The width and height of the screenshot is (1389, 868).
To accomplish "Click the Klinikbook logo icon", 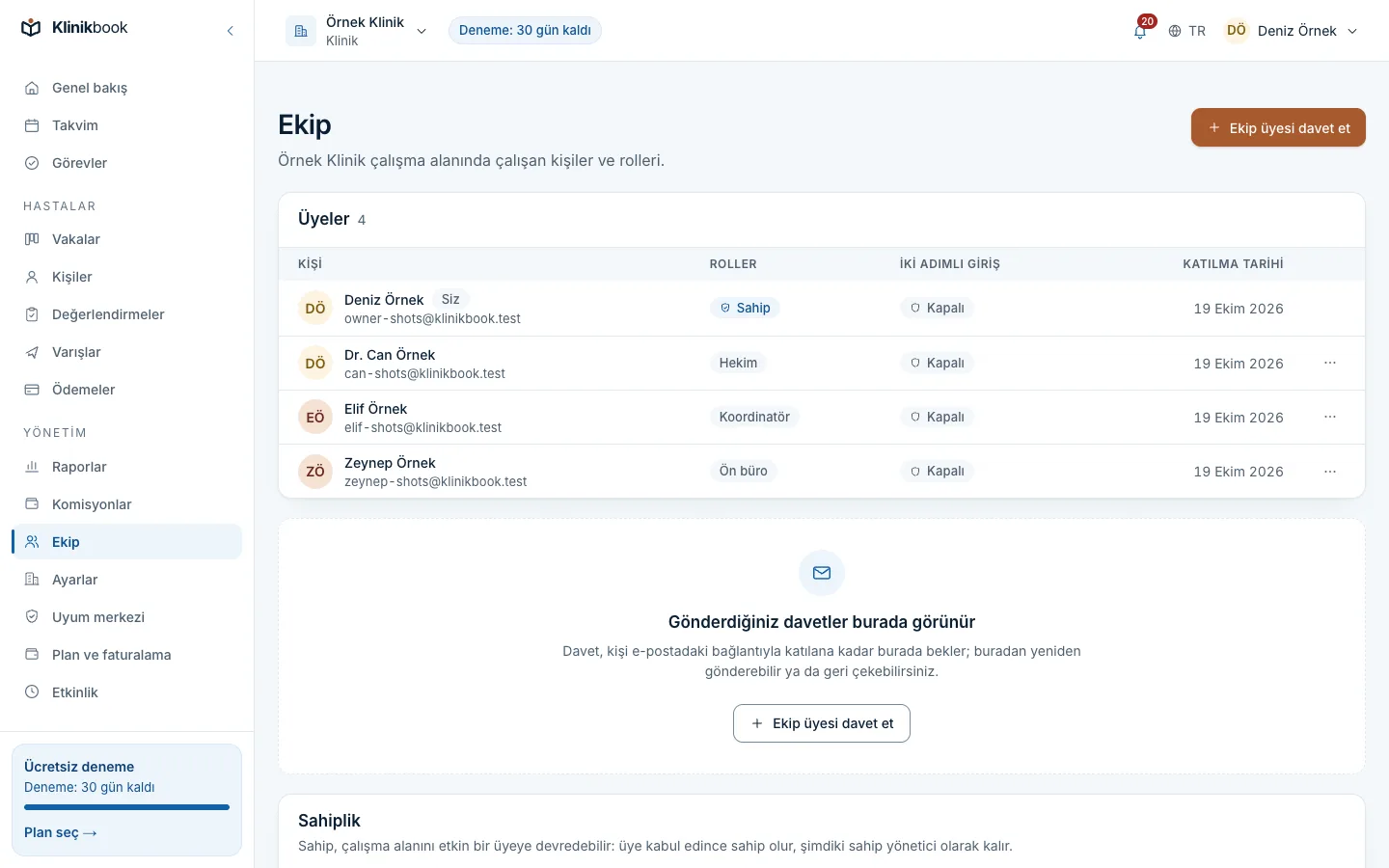I will pos(31,28).
